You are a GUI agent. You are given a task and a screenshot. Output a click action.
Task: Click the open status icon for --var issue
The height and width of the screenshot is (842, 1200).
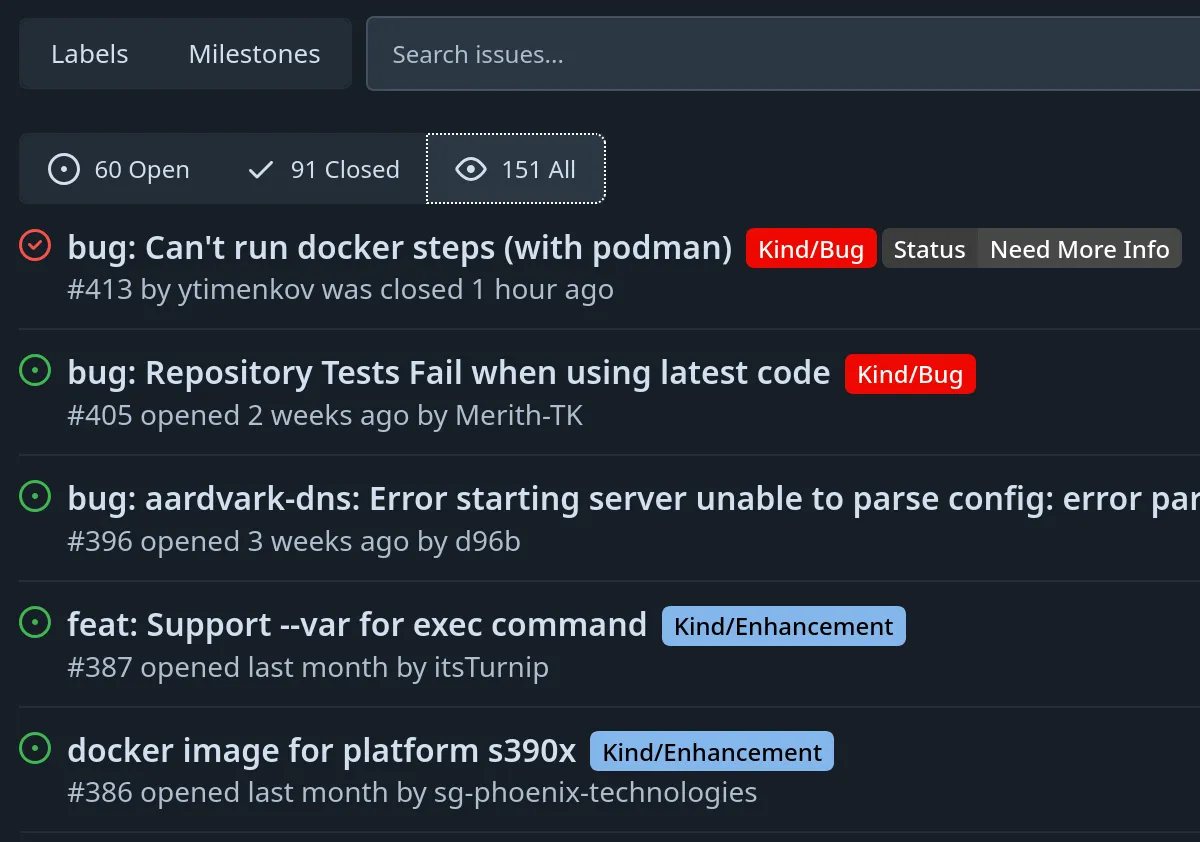(x=35, y=623)
